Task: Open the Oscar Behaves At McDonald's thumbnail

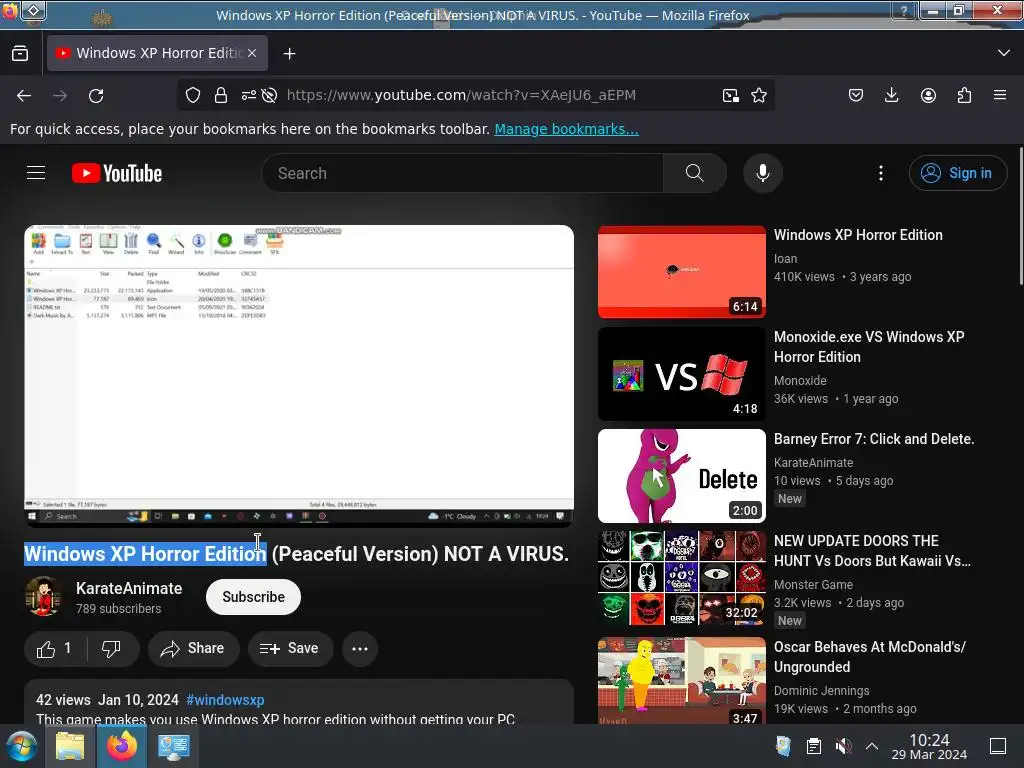Action: click(x=682, y=680)
